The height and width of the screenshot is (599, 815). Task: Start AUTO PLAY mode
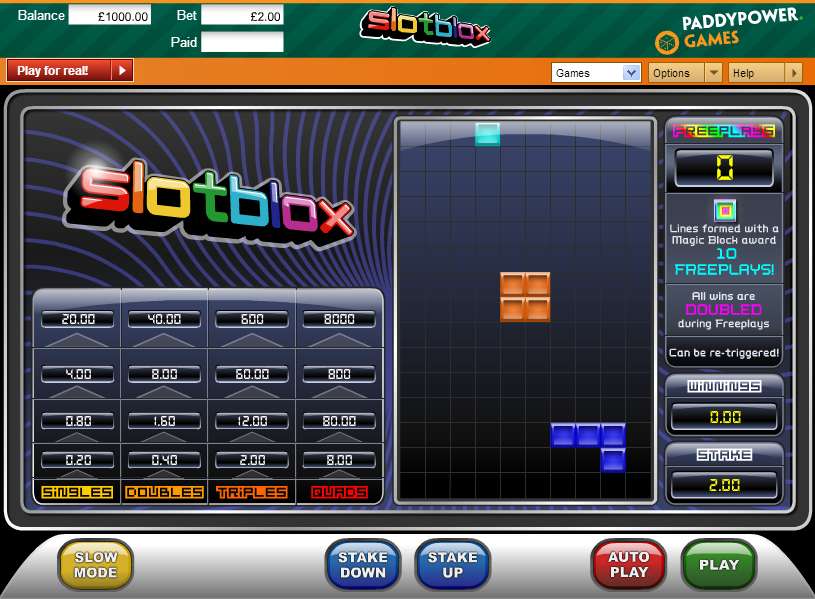[629, 565]
